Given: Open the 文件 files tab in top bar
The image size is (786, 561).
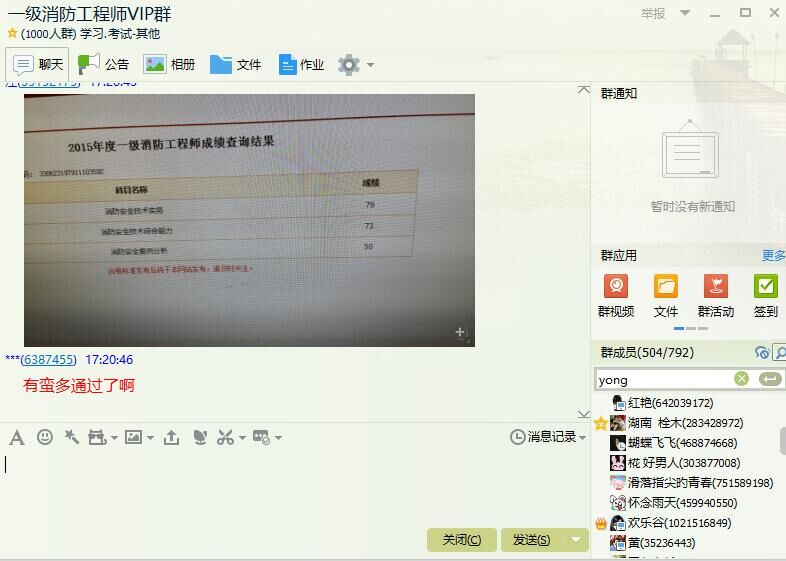Looking at the screenshot, I should (x=235, y=65).
